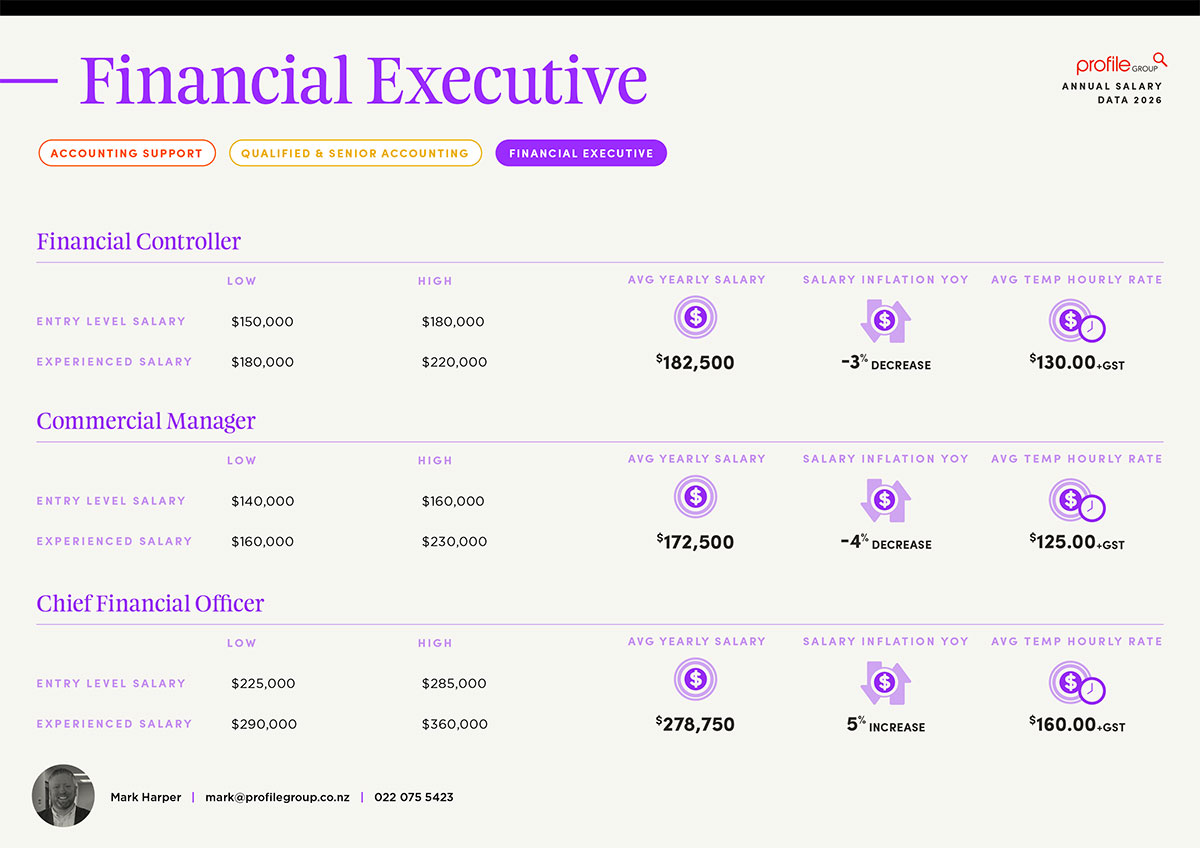This screenshot has height=848, width=1200.
Task: Click Commercial Manager average yearly salary dollar icon
Action: point(696,497)
